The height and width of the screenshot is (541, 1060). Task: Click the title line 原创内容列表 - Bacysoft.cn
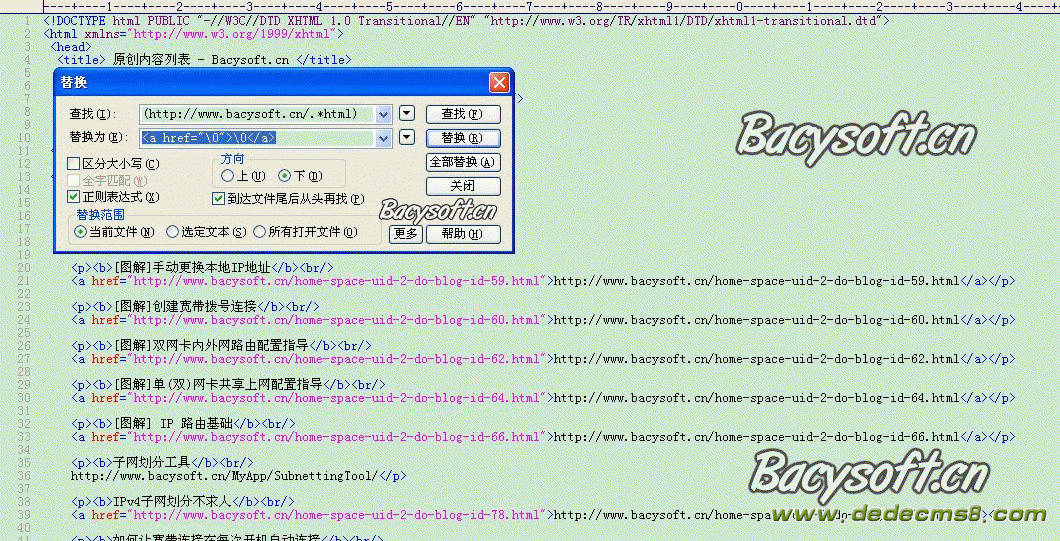click(204, 60)
